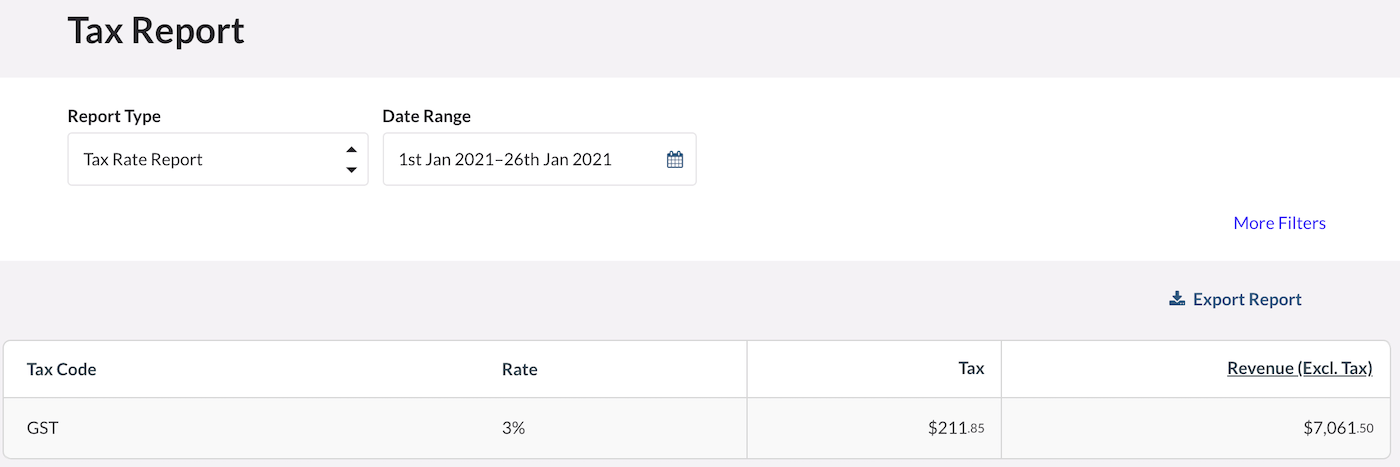
Task: Click the Tax Report page heading
Action: [x=156, y=31]
